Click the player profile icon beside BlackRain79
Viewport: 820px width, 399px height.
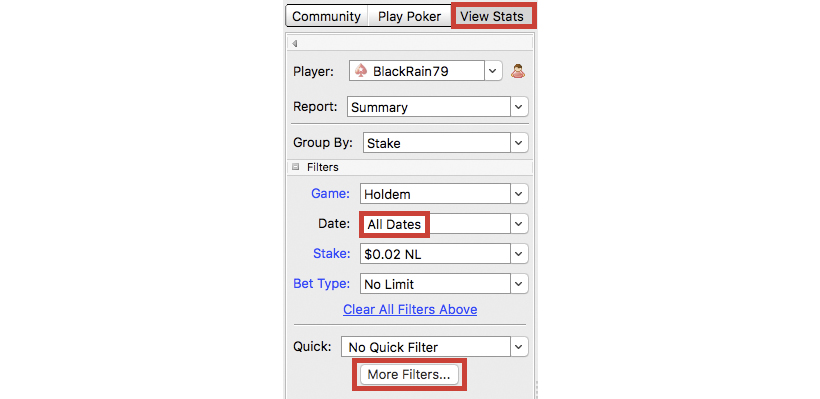(x=518, y=71)
